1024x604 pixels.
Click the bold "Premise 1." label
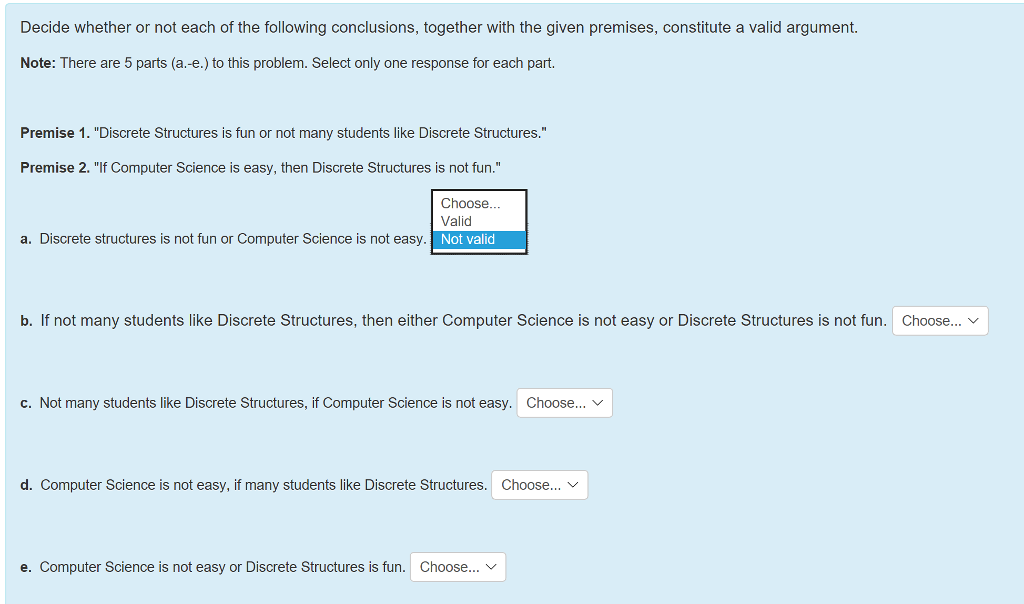point(54,133)
